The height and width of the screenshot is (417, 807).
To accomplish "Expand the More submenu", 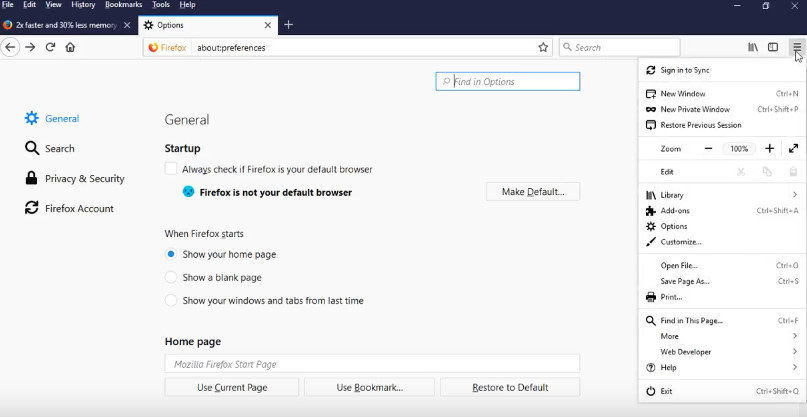I will click(x=722, y=336).
